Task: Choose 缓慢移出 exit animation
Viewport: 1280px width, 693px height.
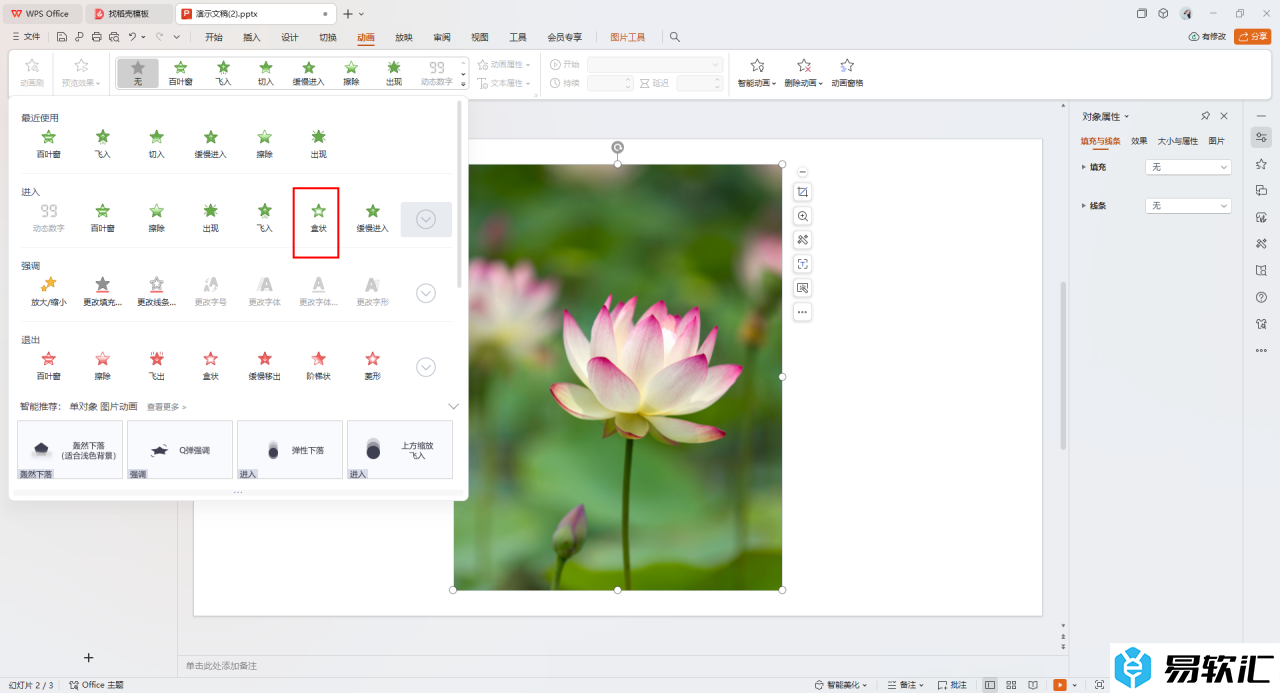Action: (264, 366)
